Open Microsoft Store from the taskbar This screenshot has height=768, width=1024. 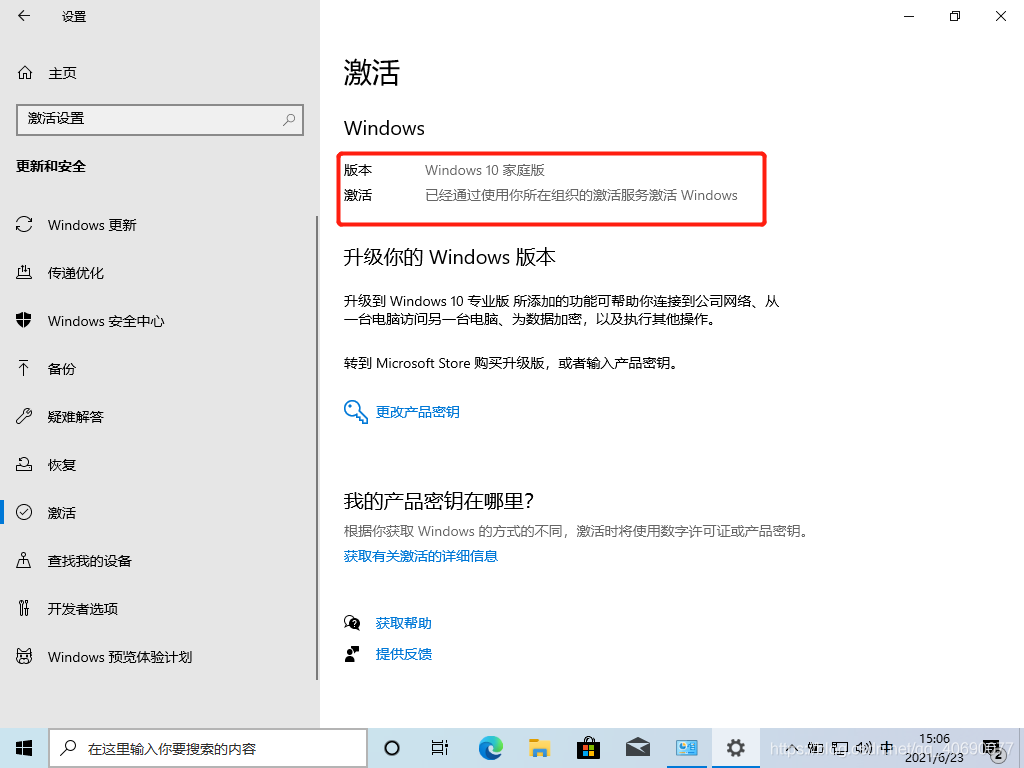click(x=588, y=748)
